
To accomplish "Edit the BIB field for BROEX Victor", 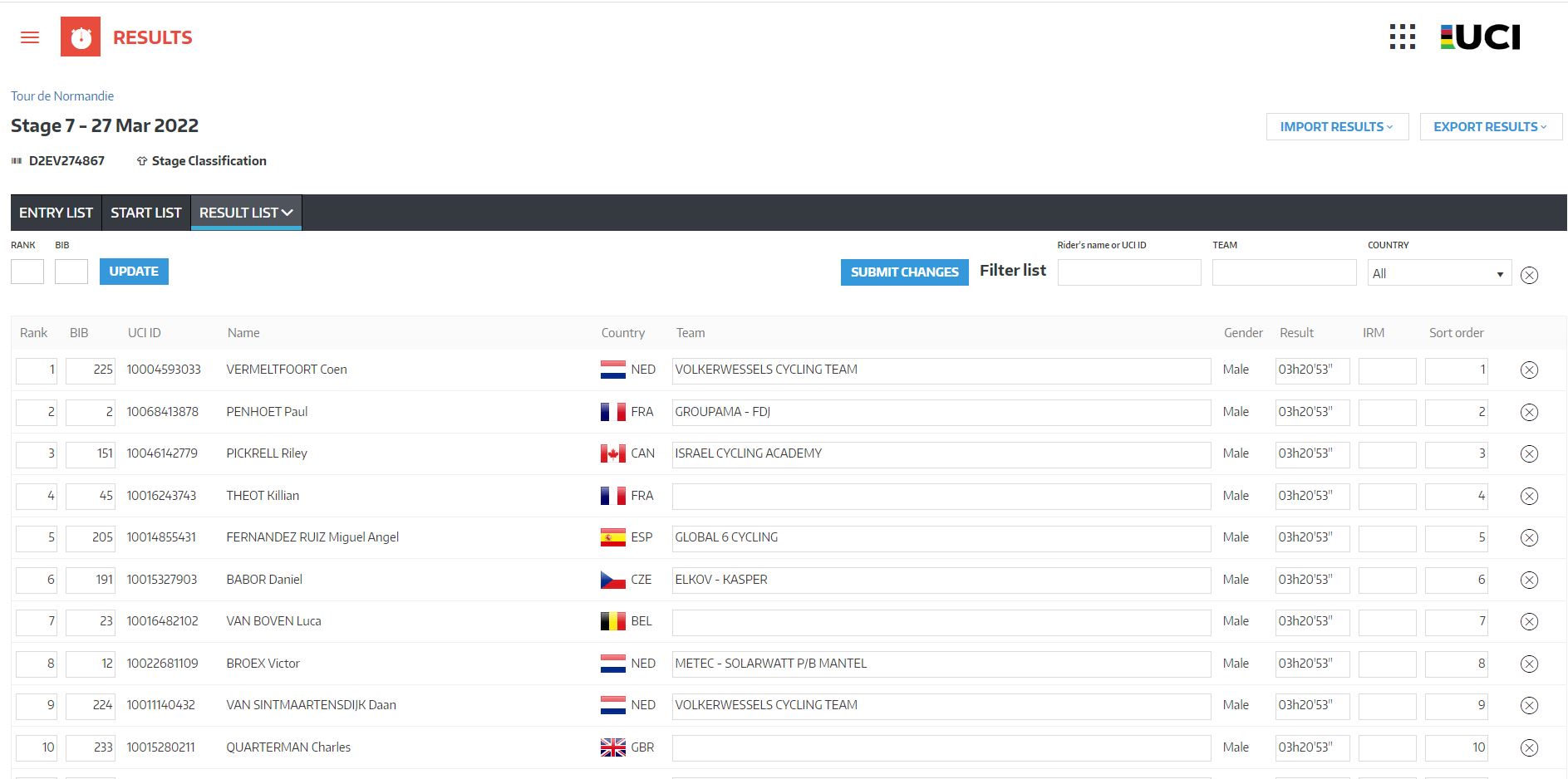I will tap(91, 664).
